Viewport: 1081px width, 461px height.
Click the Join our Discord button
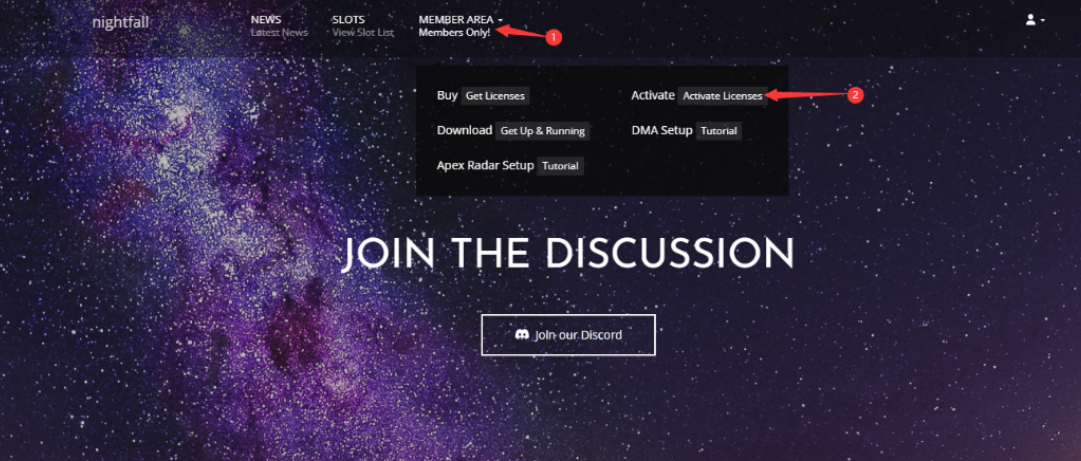(568, 335)
